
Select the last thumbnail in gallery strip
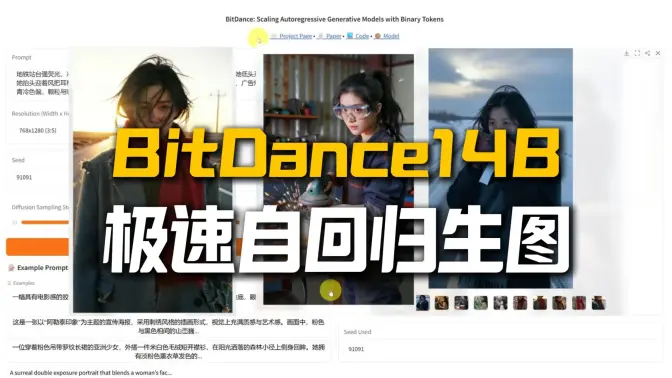tap(598, 303)
